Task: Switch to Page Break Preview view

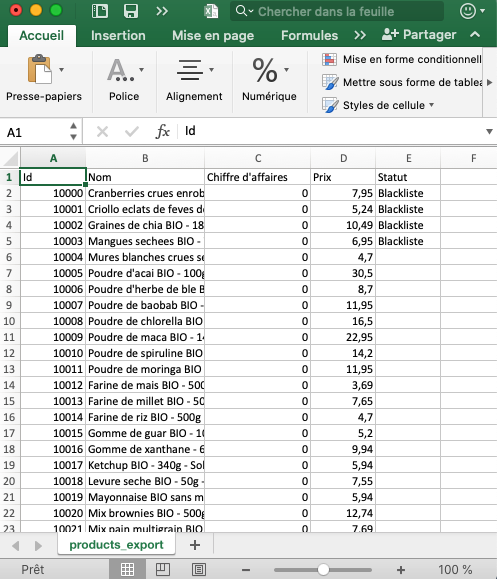Action: click(199, 569)
